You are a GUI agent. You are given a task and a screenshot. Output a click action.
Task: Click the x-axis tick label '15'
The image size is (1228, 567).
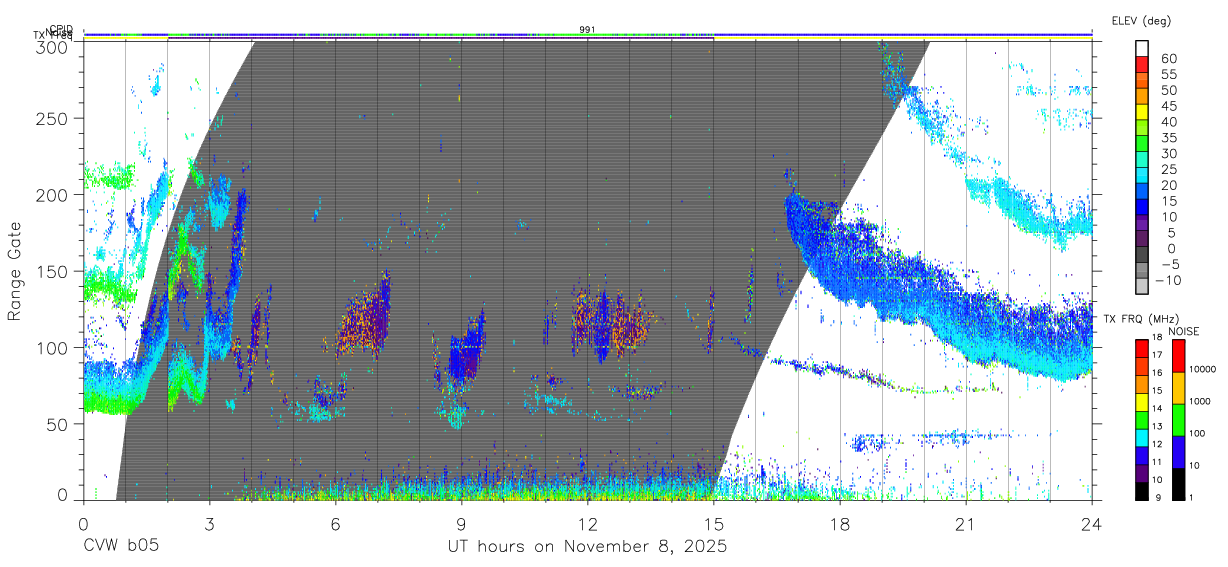coord(714,523)
